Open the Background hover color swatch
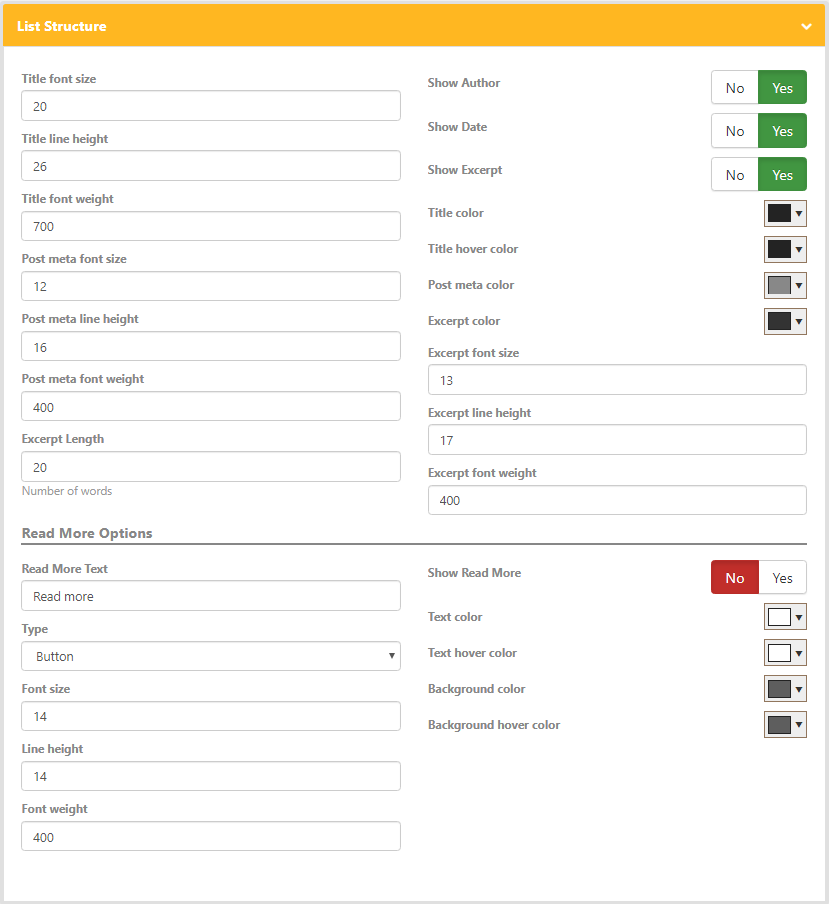The width and height of the screenshot is (829, 904). 785,725
